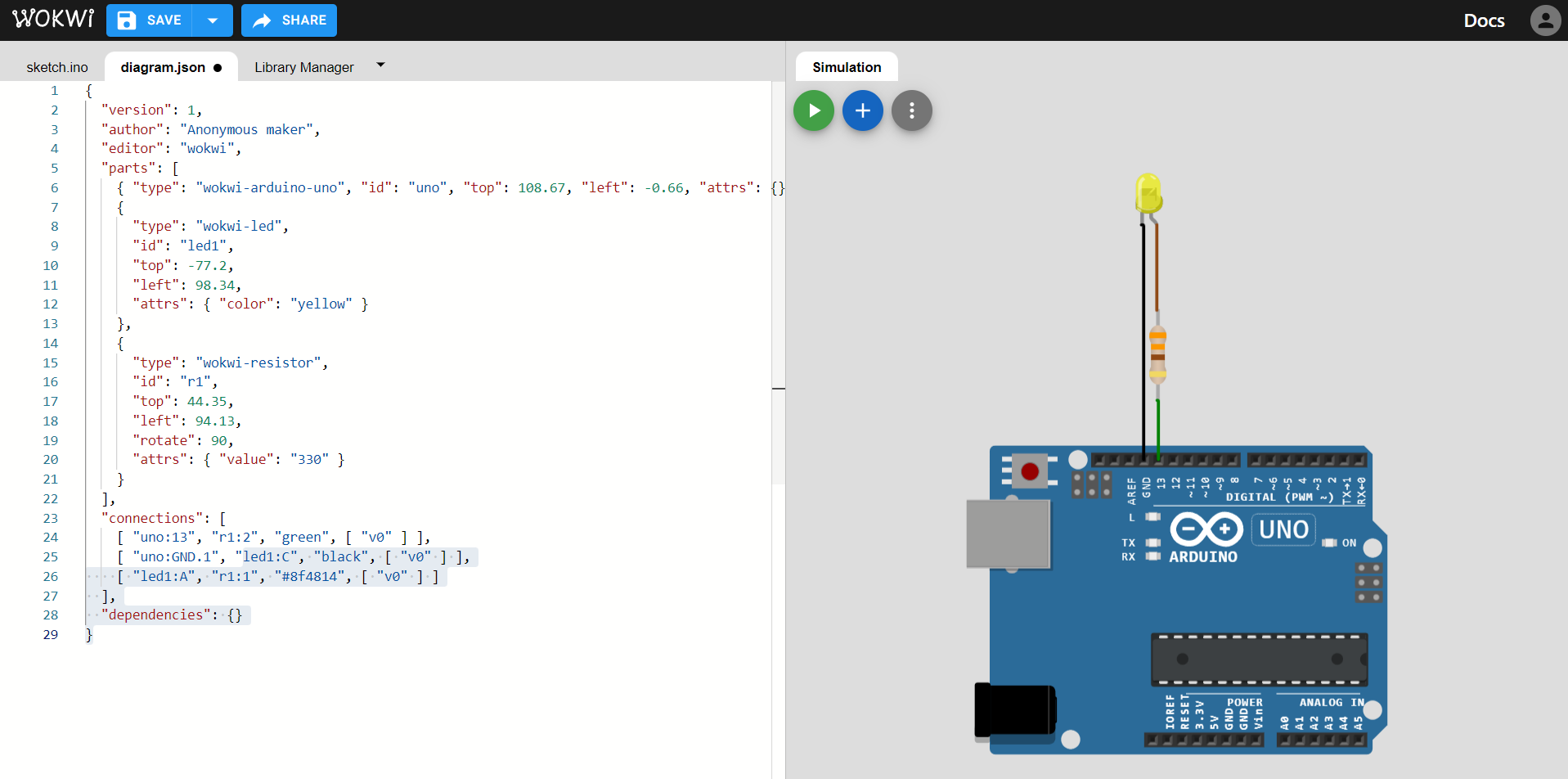Click the red reset button on Arduino
The width and height of the screenshot is (1568, 779).
pyautogui.click(x=1030, y=471)
